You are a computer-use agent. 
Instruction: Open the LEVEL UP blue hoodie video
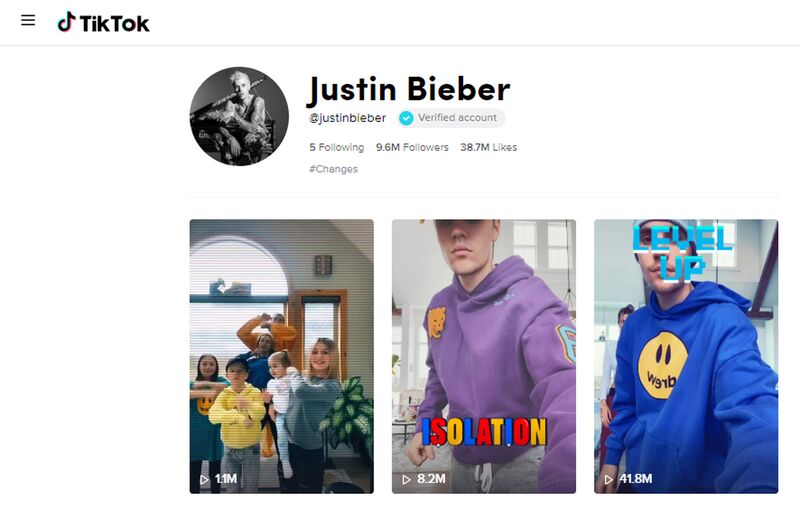click(x=686, y=356)
